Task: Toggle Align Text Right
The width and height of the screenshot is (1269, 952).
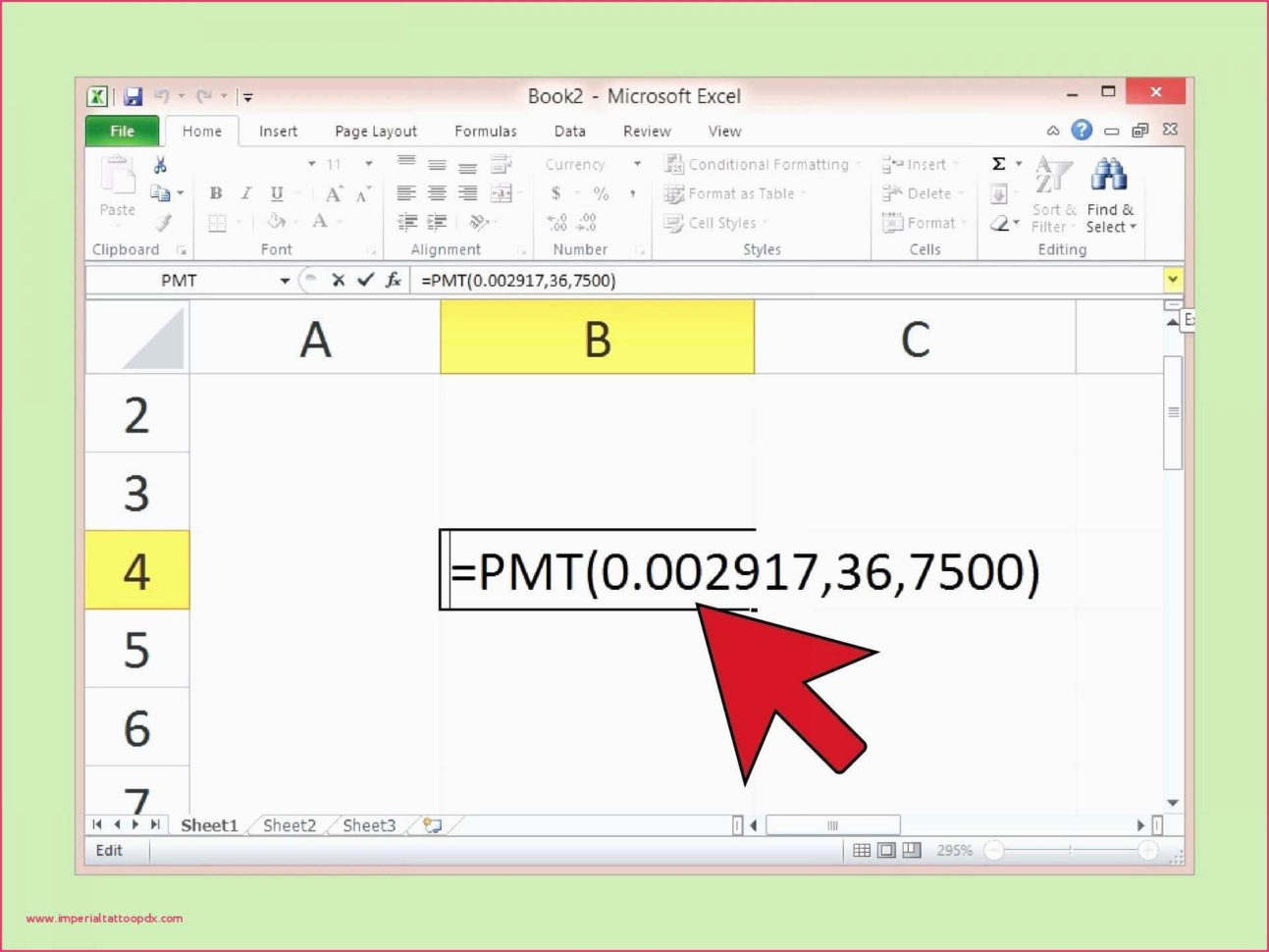Action: 468,193
